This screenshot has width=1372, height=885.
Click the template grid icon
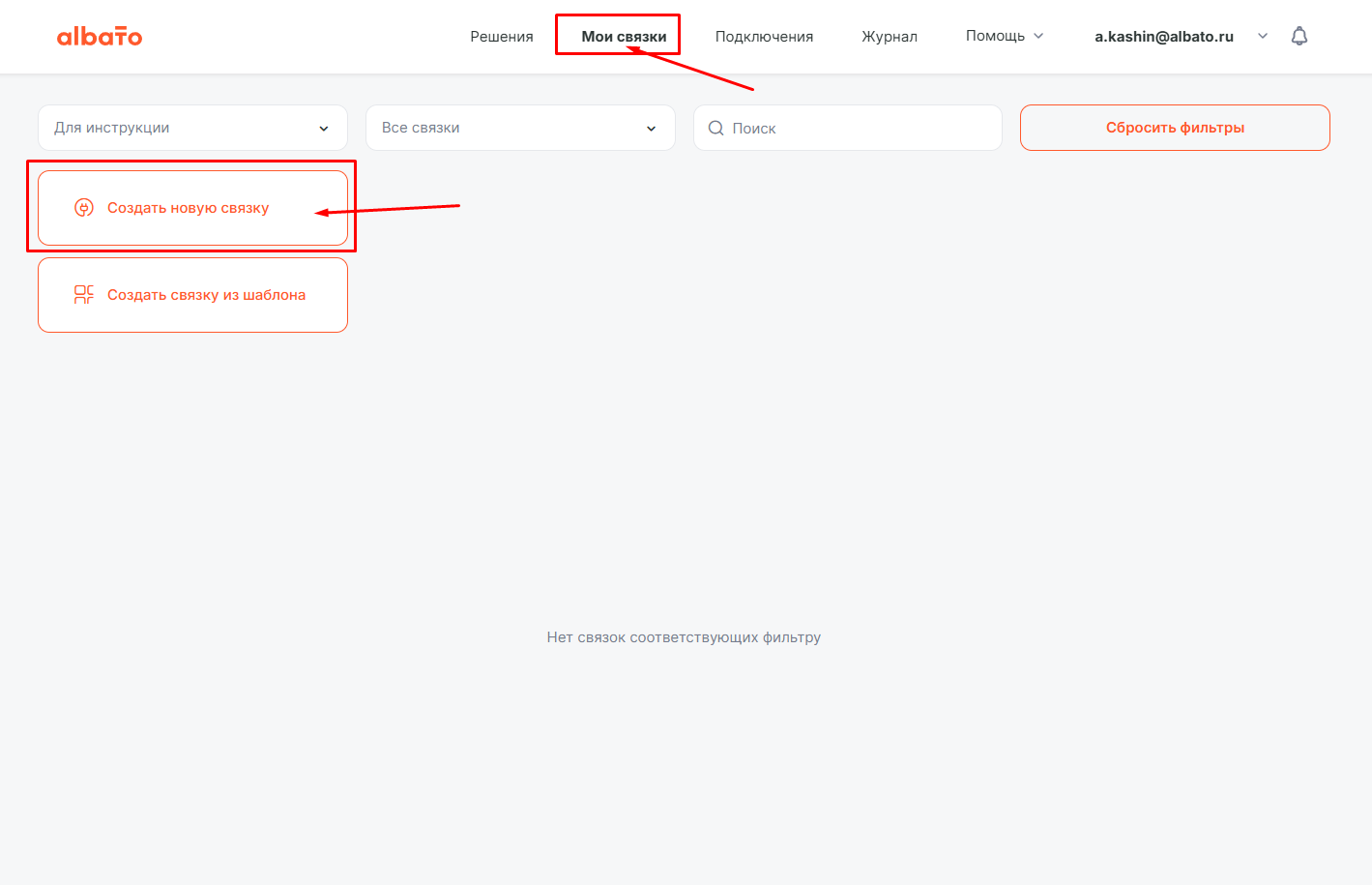[x=84, y=295]
